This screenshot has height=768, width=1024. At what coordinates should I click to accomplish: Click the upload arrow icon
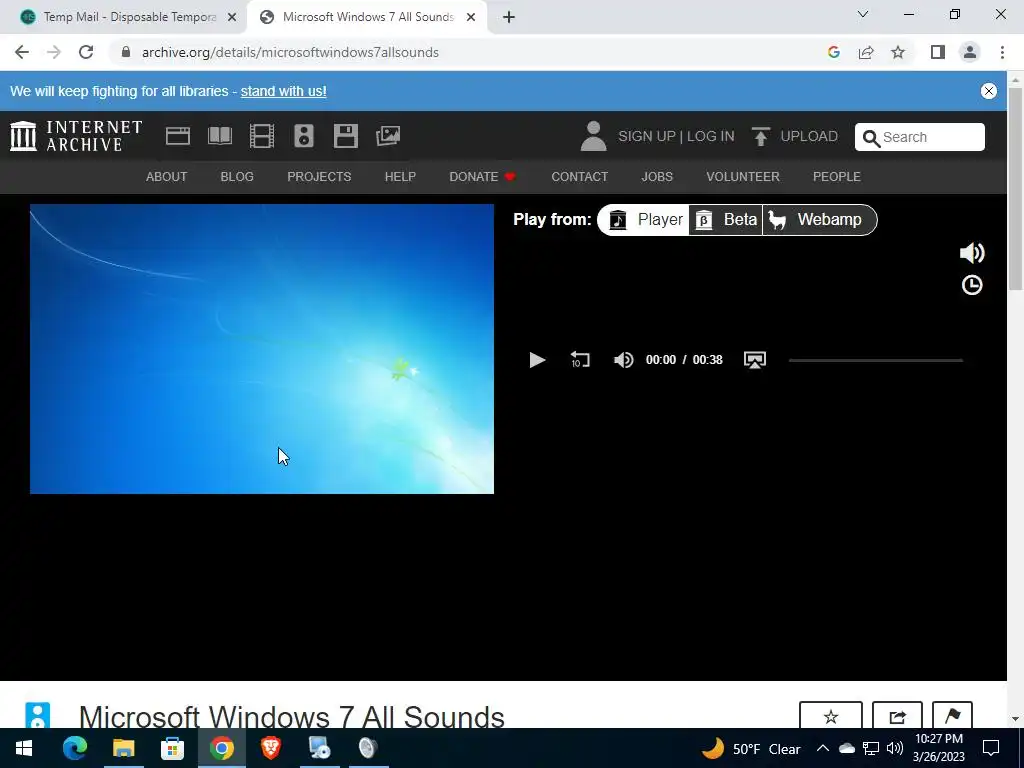tap(760, 136)
